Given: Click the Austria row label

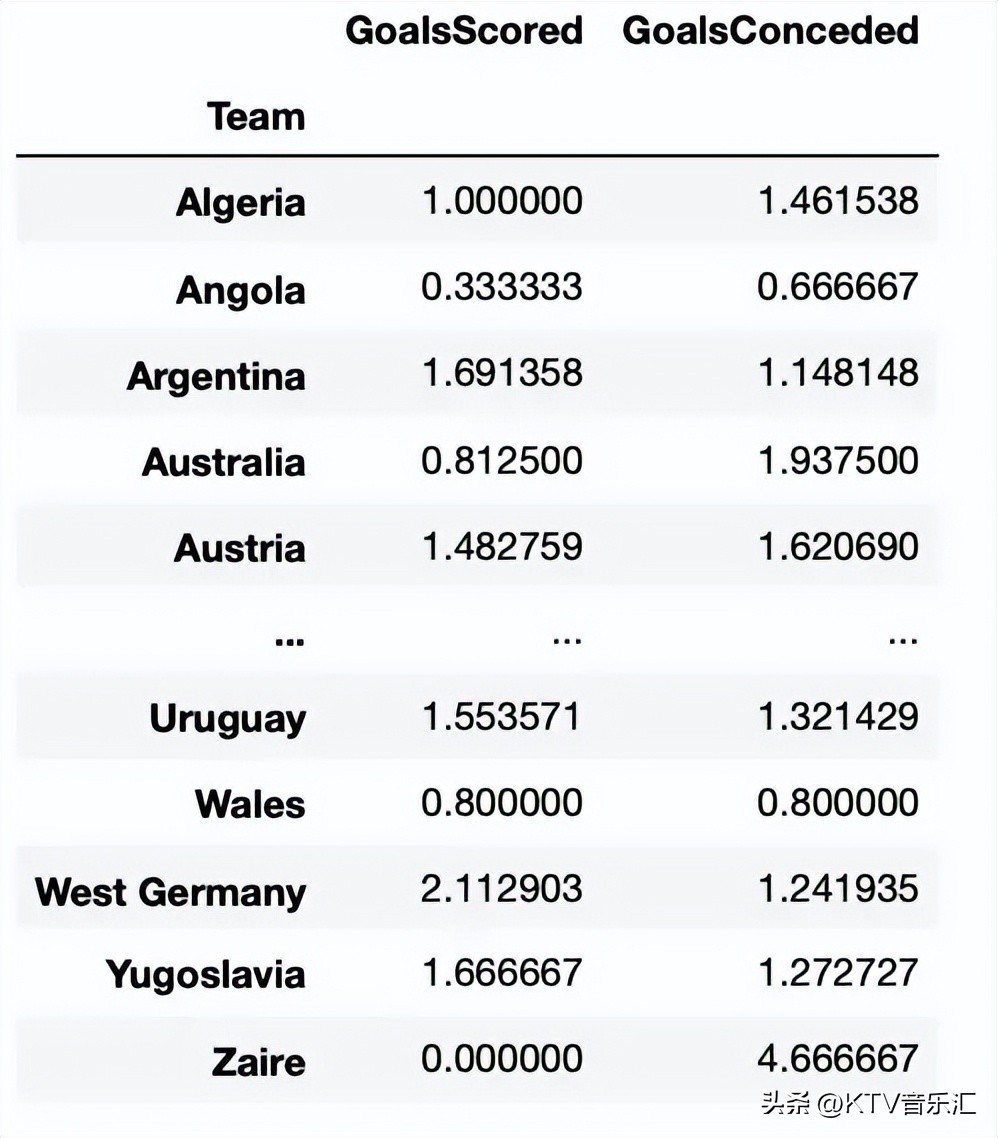Looking at the screenshot, I should [239, 548].
